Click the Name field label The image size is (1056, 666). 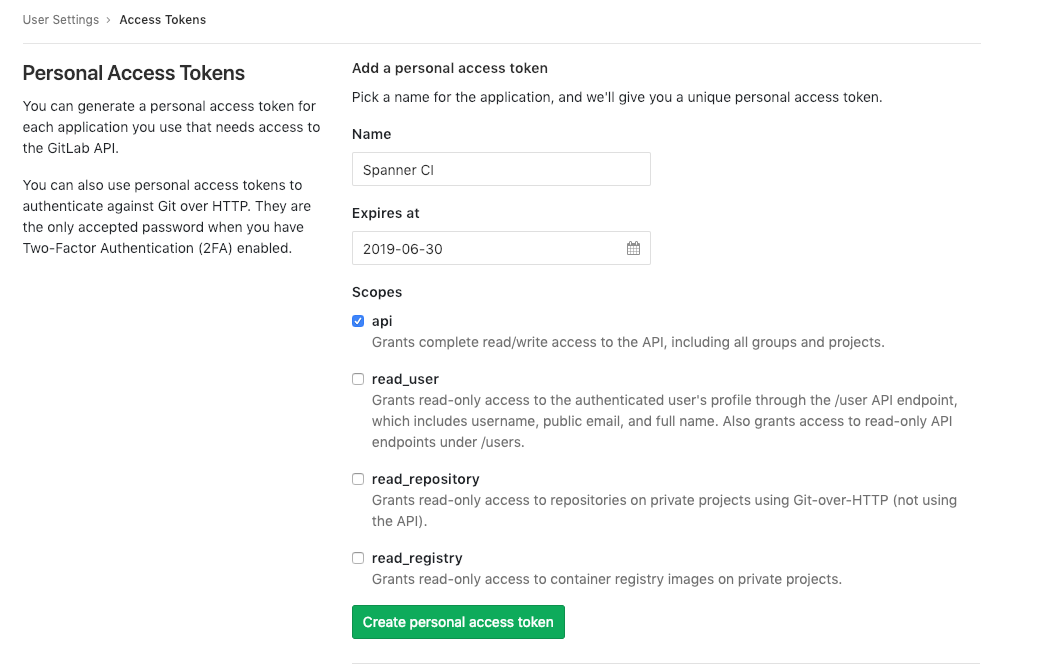pos(371,134)
